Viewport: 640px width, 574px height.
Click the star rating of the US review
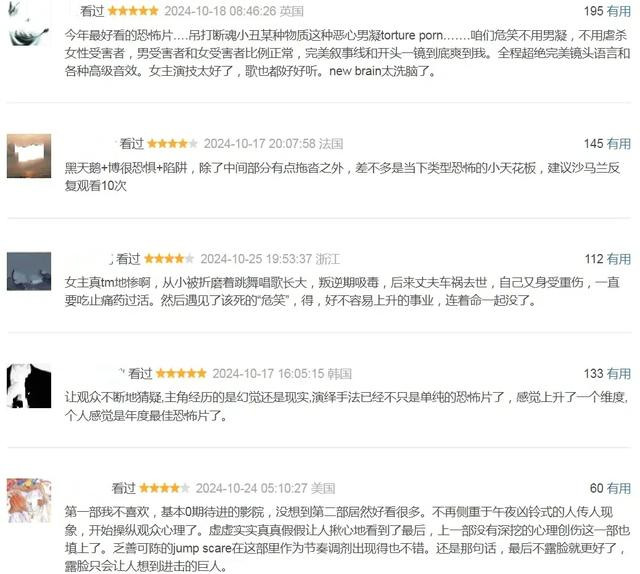click(164, 488)
